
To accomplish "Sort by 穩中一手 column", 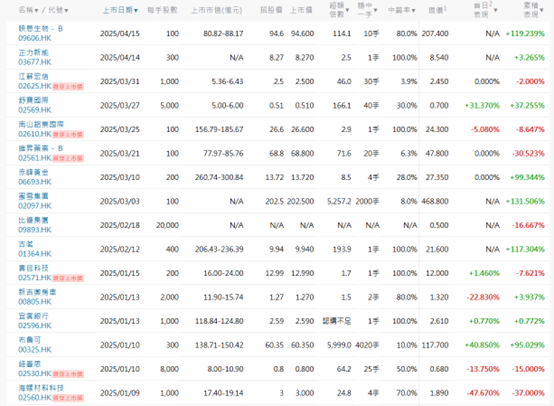I will coord(367,10).
